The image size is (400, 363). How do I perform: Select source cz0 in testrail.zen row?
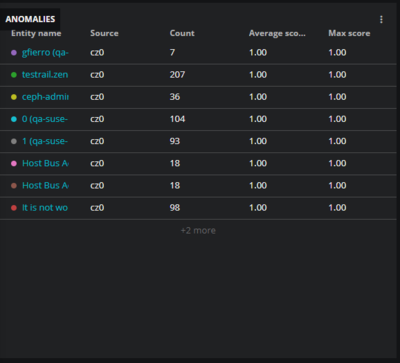pos(97,75)
